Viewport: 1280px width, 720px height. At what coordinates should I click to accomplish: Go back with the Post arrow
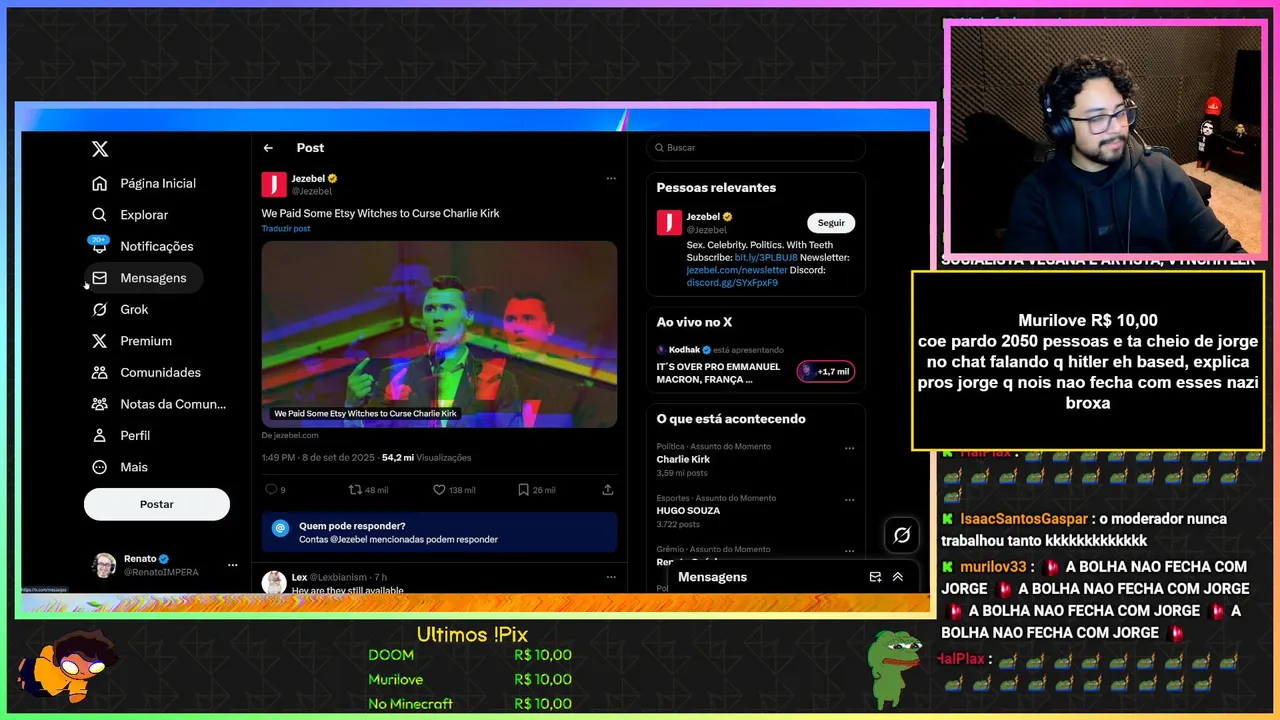pos(268,148)
